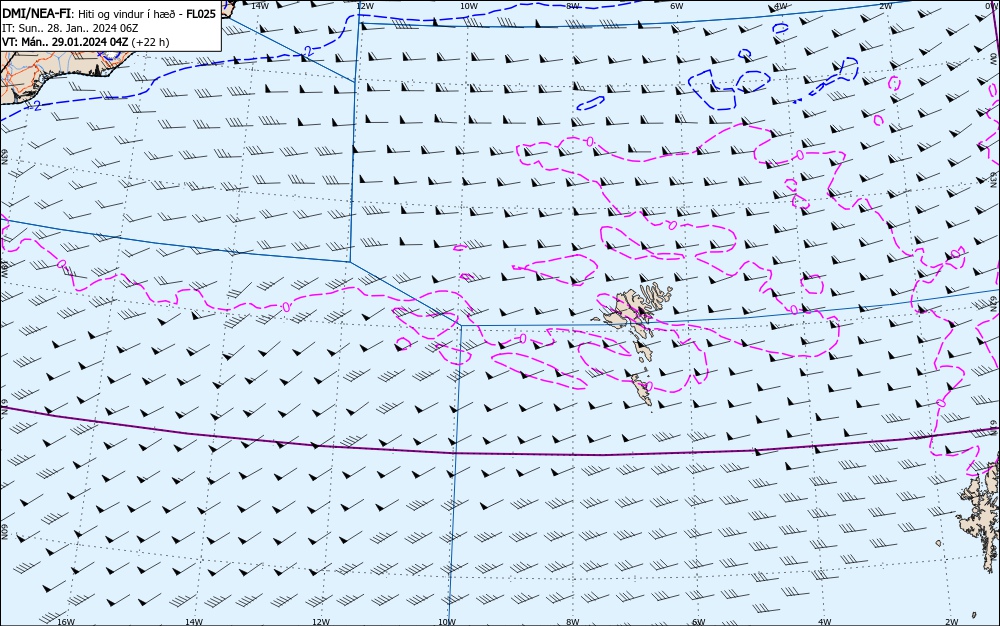Screen dimensions: 1000x626
Task: Click the initial time line 'IT: Sun.. 28. Jan.. 2024 06Z'
Action: (70, 28)
